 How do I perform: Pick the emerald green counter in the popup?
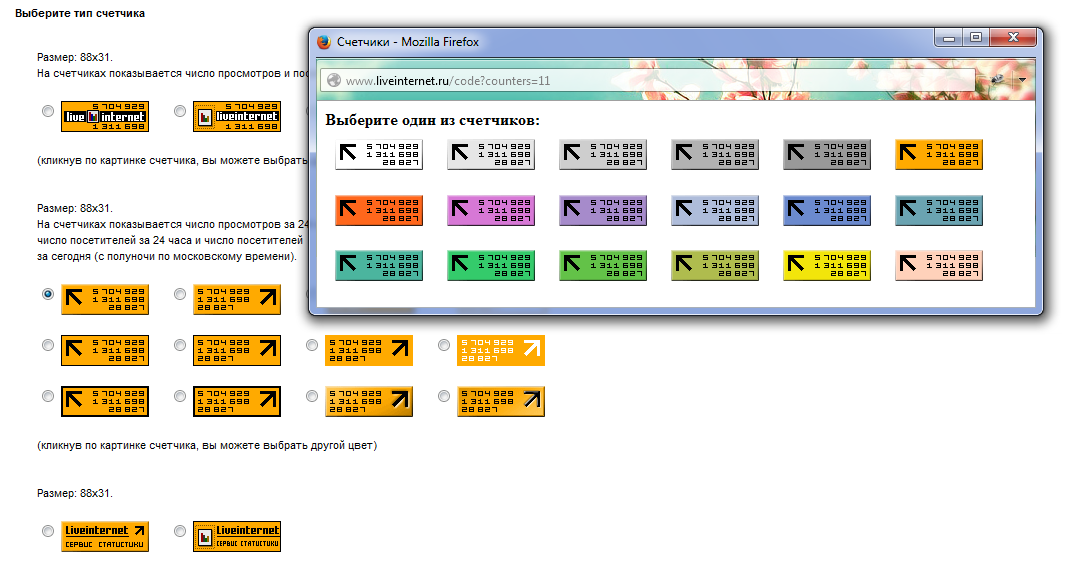click(x=491, y=265)
